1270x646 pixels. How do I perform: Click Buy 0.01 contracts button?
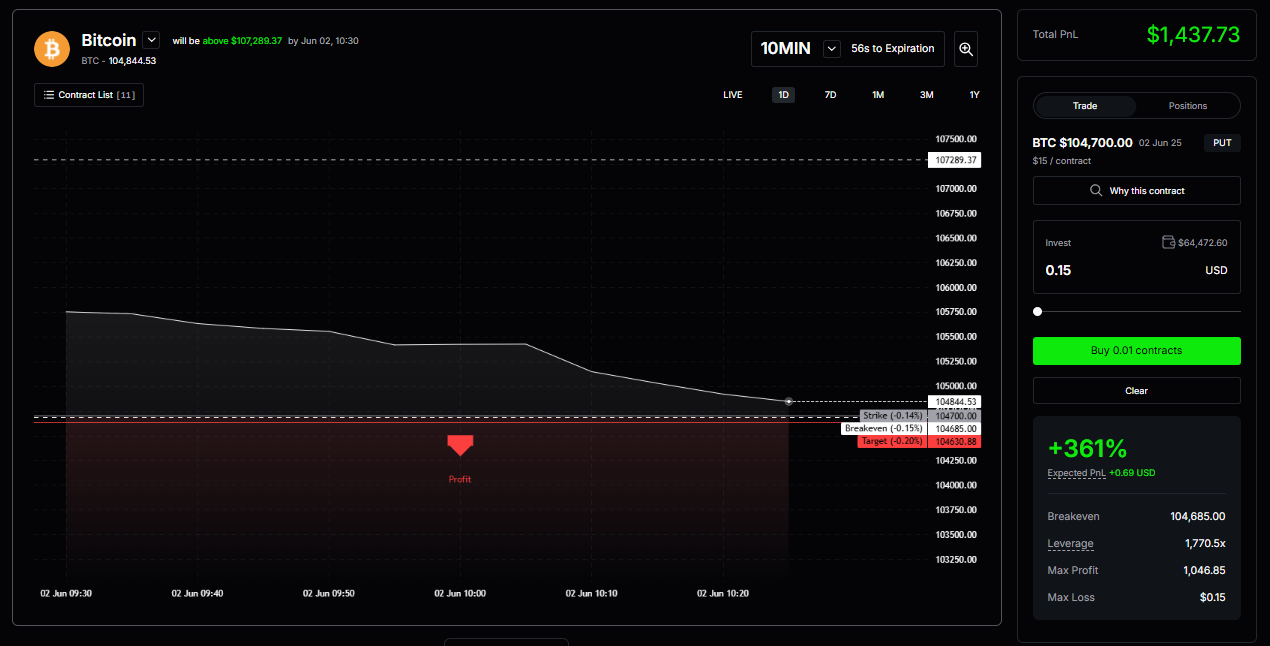tap(1137, 351)
